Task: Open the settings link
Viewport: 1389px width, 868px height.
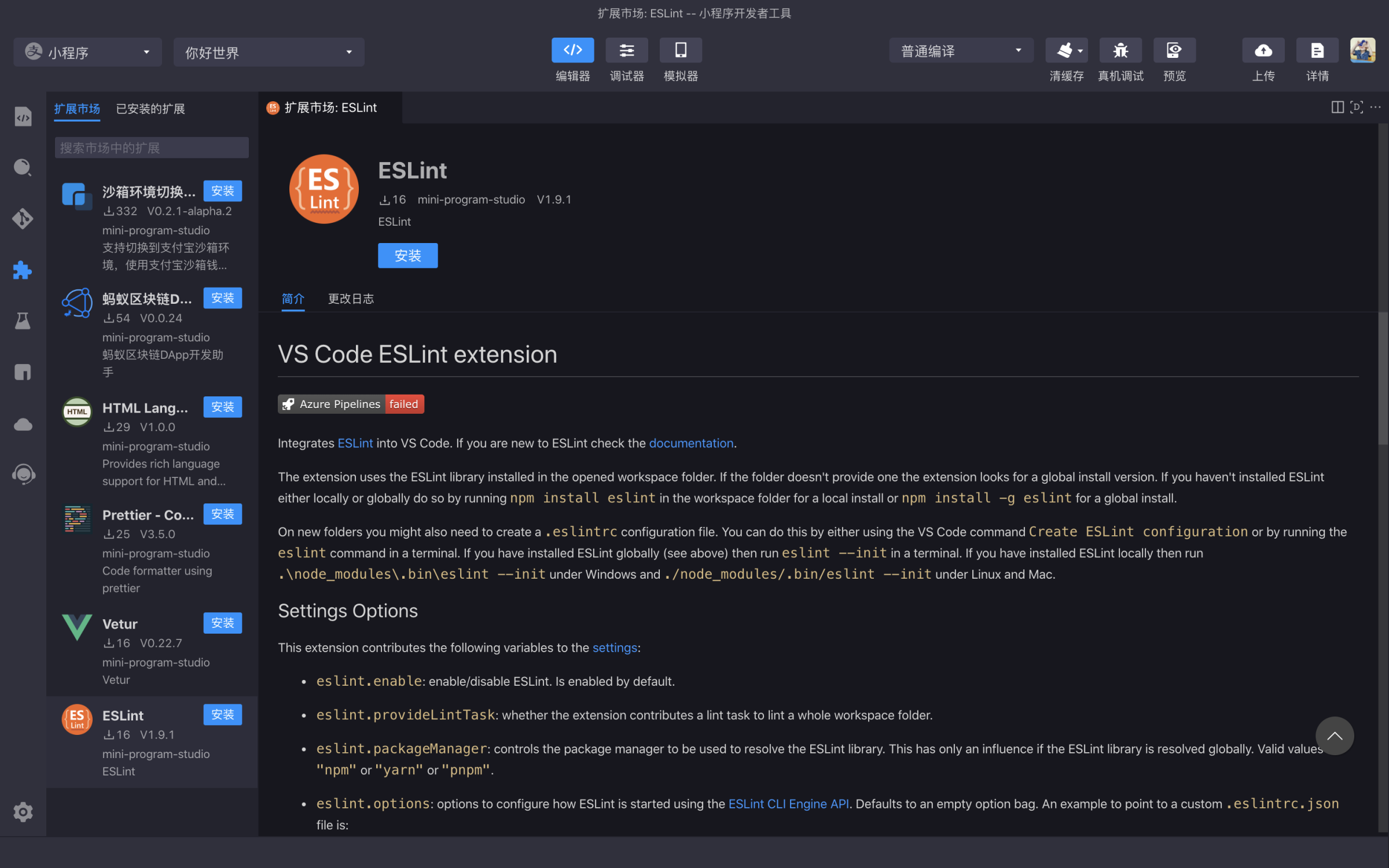Action: click(x=615, y=648)
